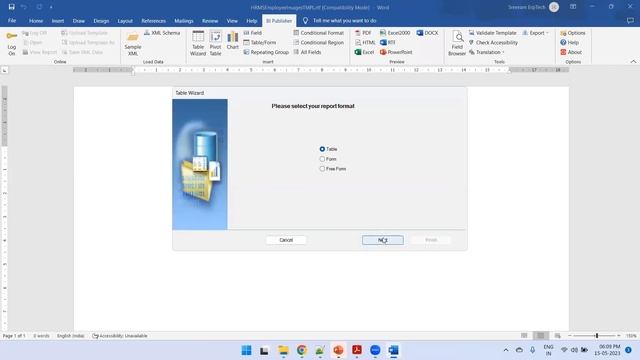Open Google Chrome from taskbar
Screen dimensions: 640x360
click(x=302, y=350)
